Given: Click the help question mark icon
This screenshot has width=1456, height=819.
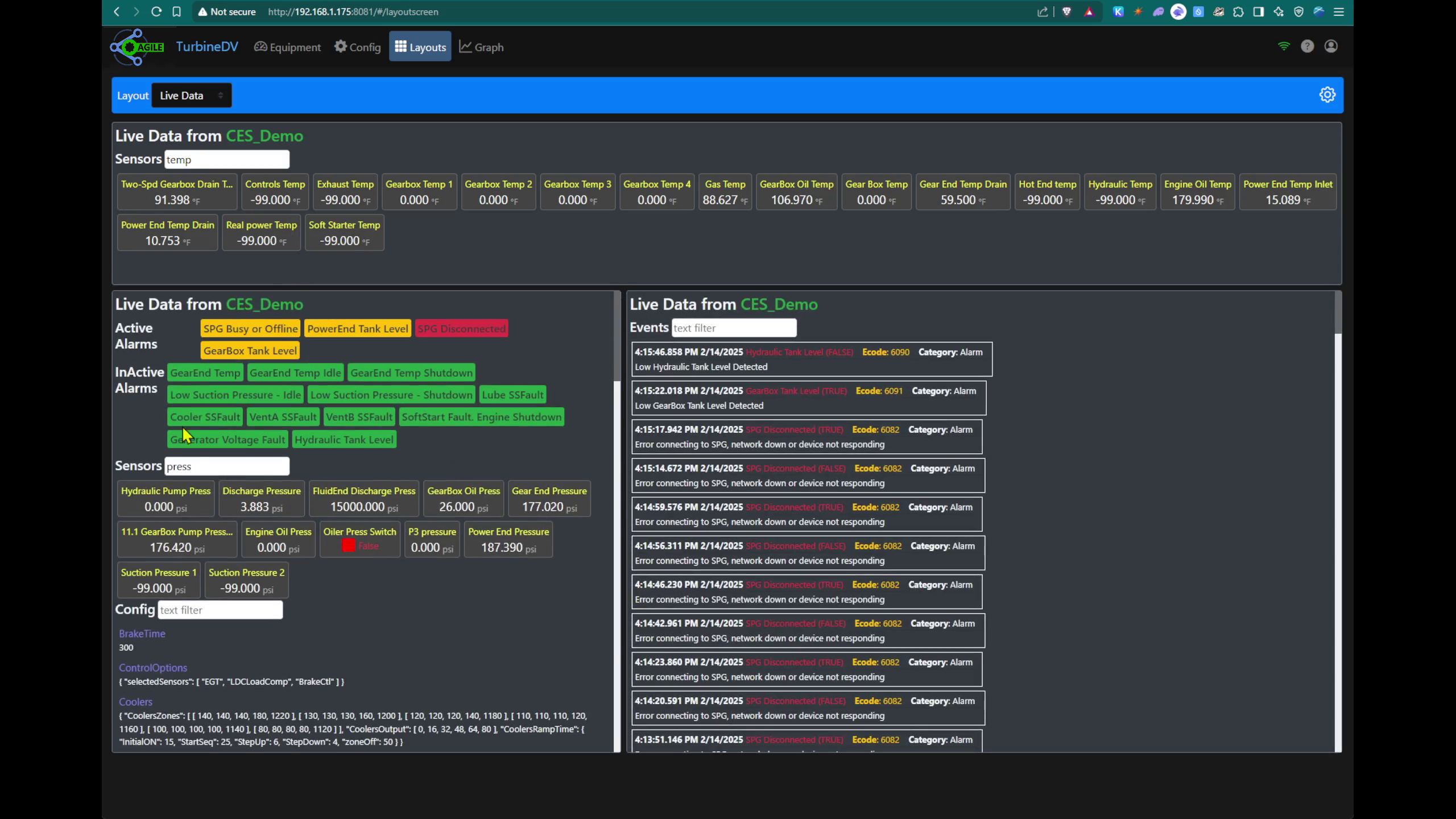Looking at the screenshot, I should coord(1308,46).
